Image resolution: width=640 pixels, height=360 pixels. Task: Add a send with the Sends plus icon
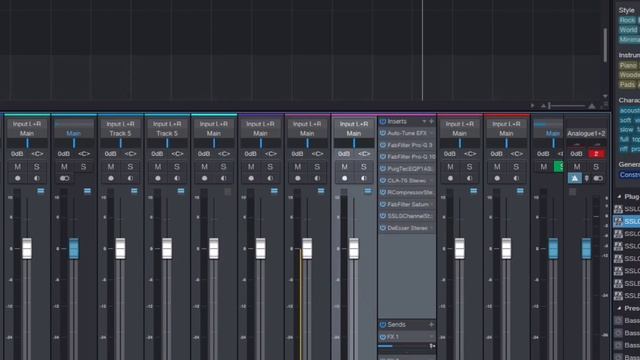431,325
